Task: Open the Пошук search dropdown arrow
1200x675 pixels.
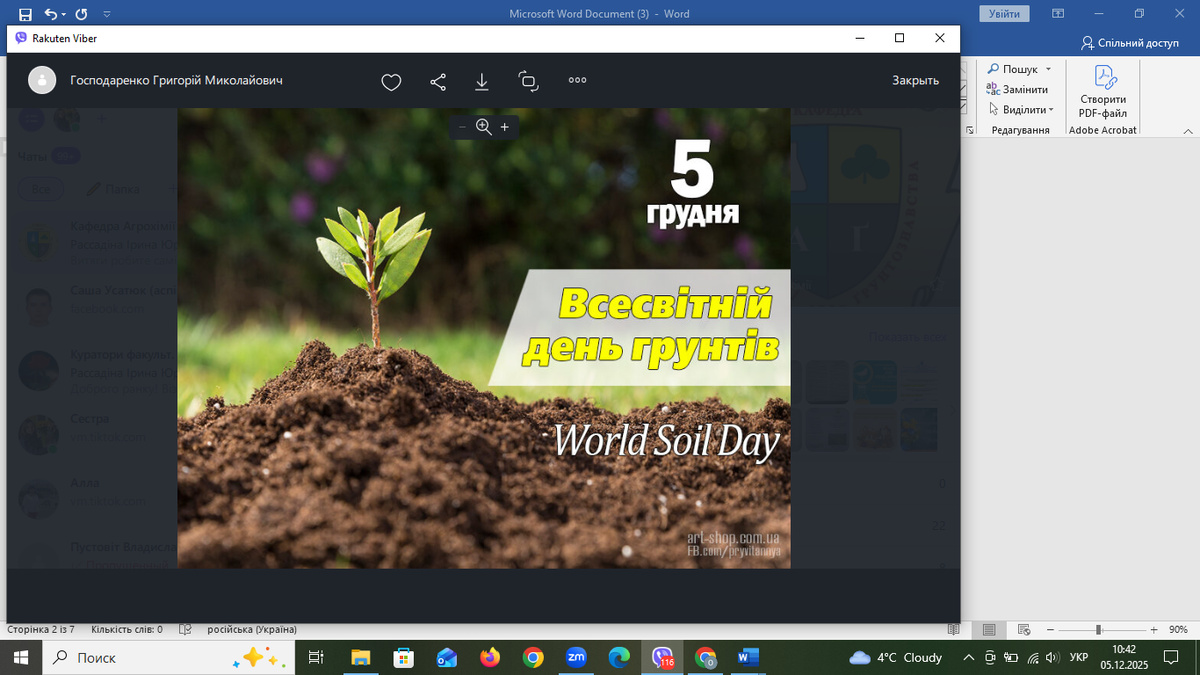Action: 1048,69
